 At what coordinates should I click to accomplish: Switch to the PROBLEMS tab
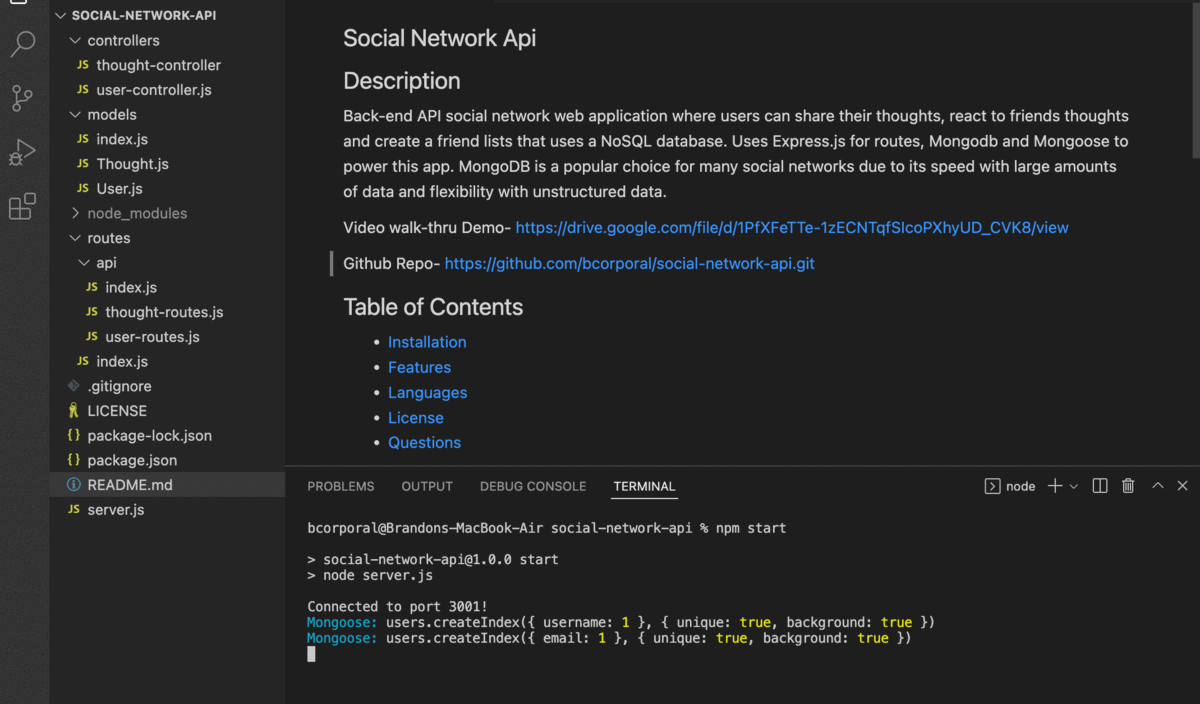pos(340,486)
